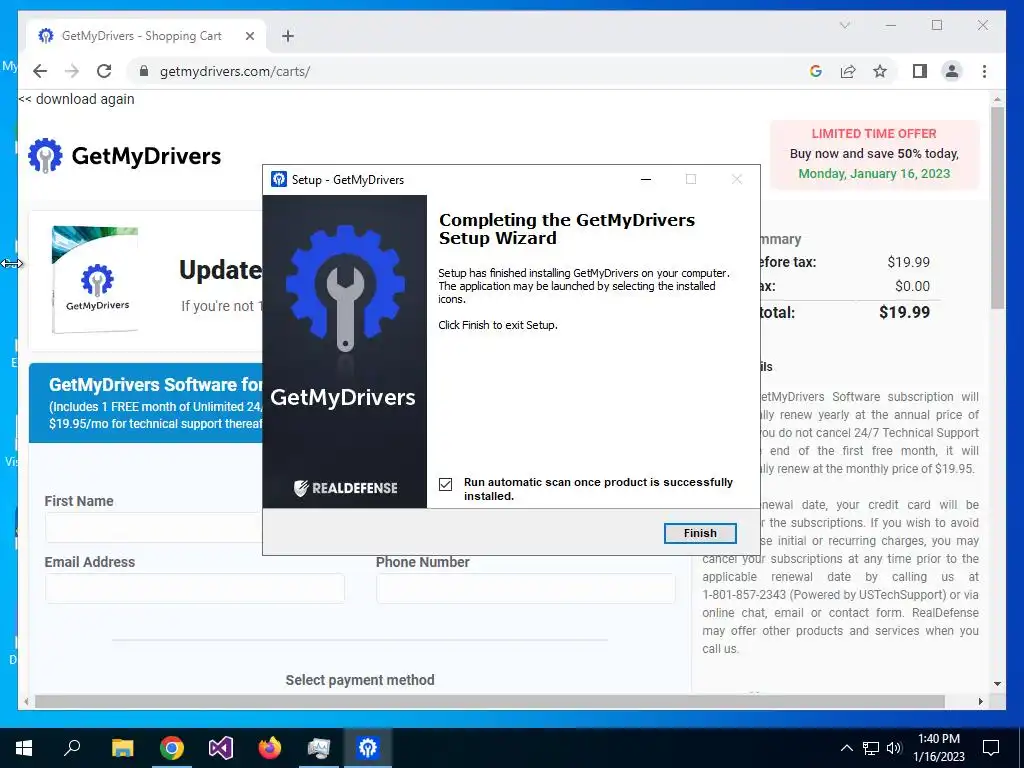1024x768 pixels.
Task: Click 'Select payment method' heading
Action: point(360,680)
